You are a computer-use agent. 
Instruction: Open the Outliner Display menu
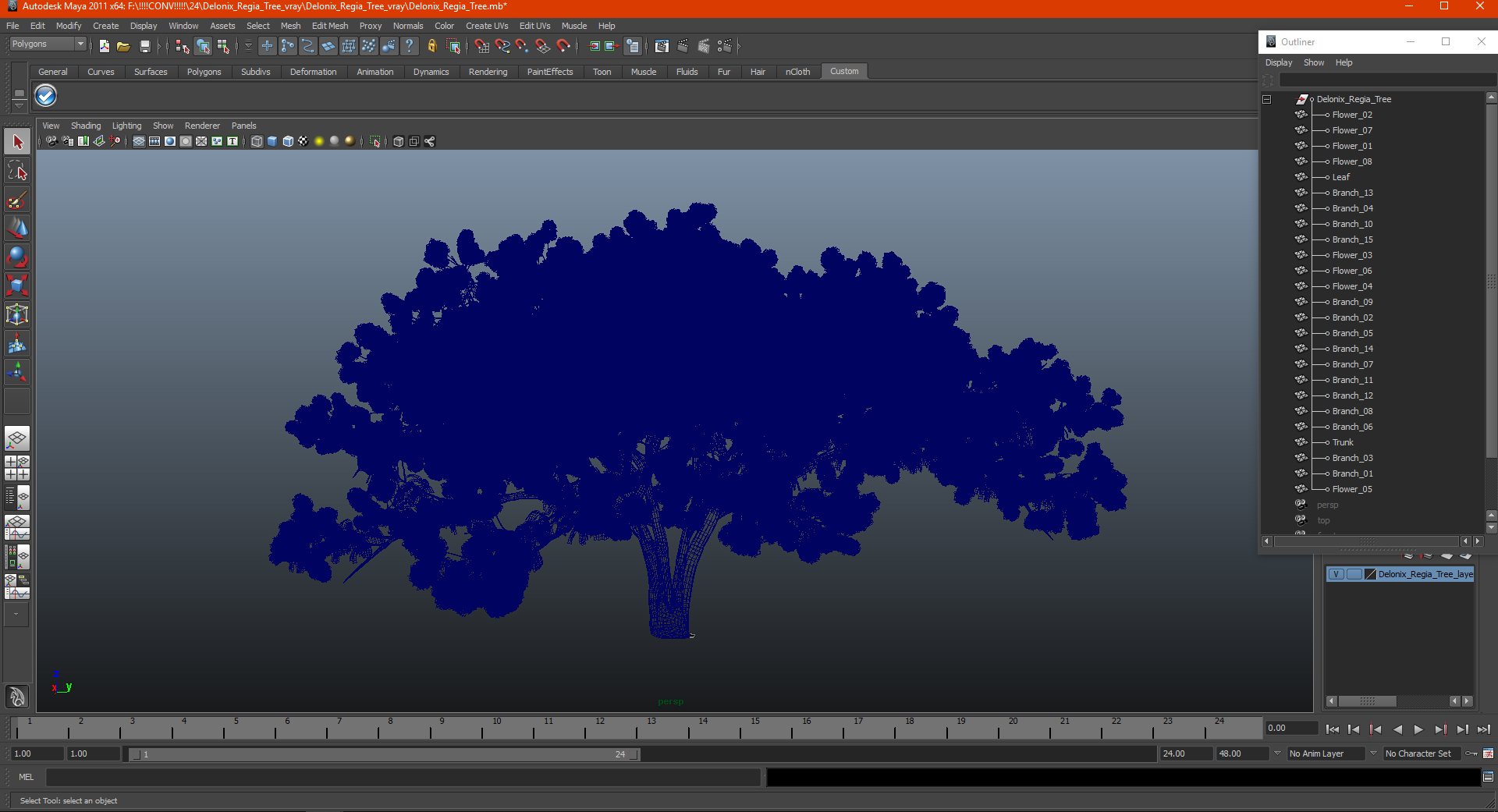tap(1279, 62)
